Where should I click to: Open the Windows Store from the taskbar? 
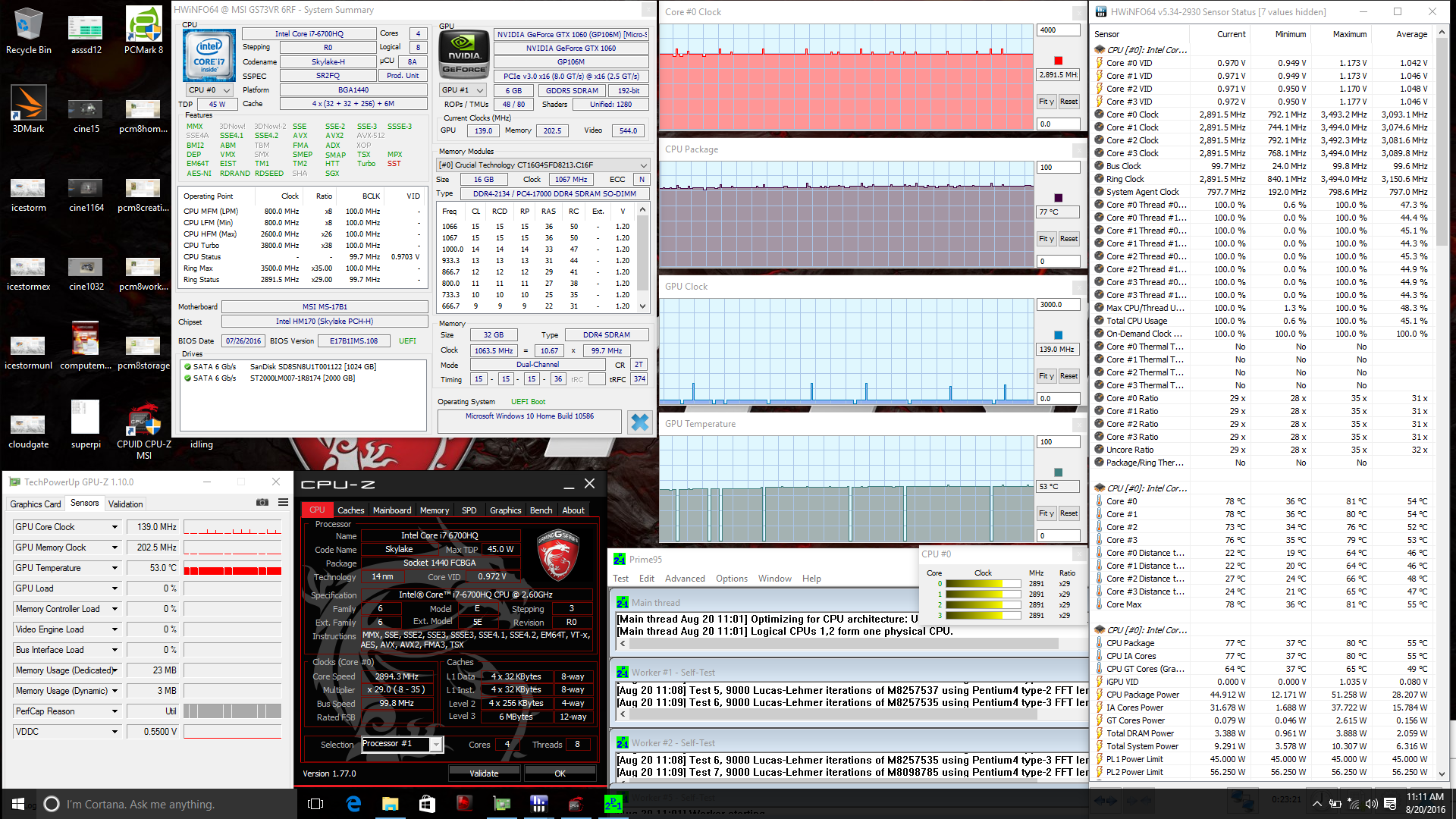(427, 804)
